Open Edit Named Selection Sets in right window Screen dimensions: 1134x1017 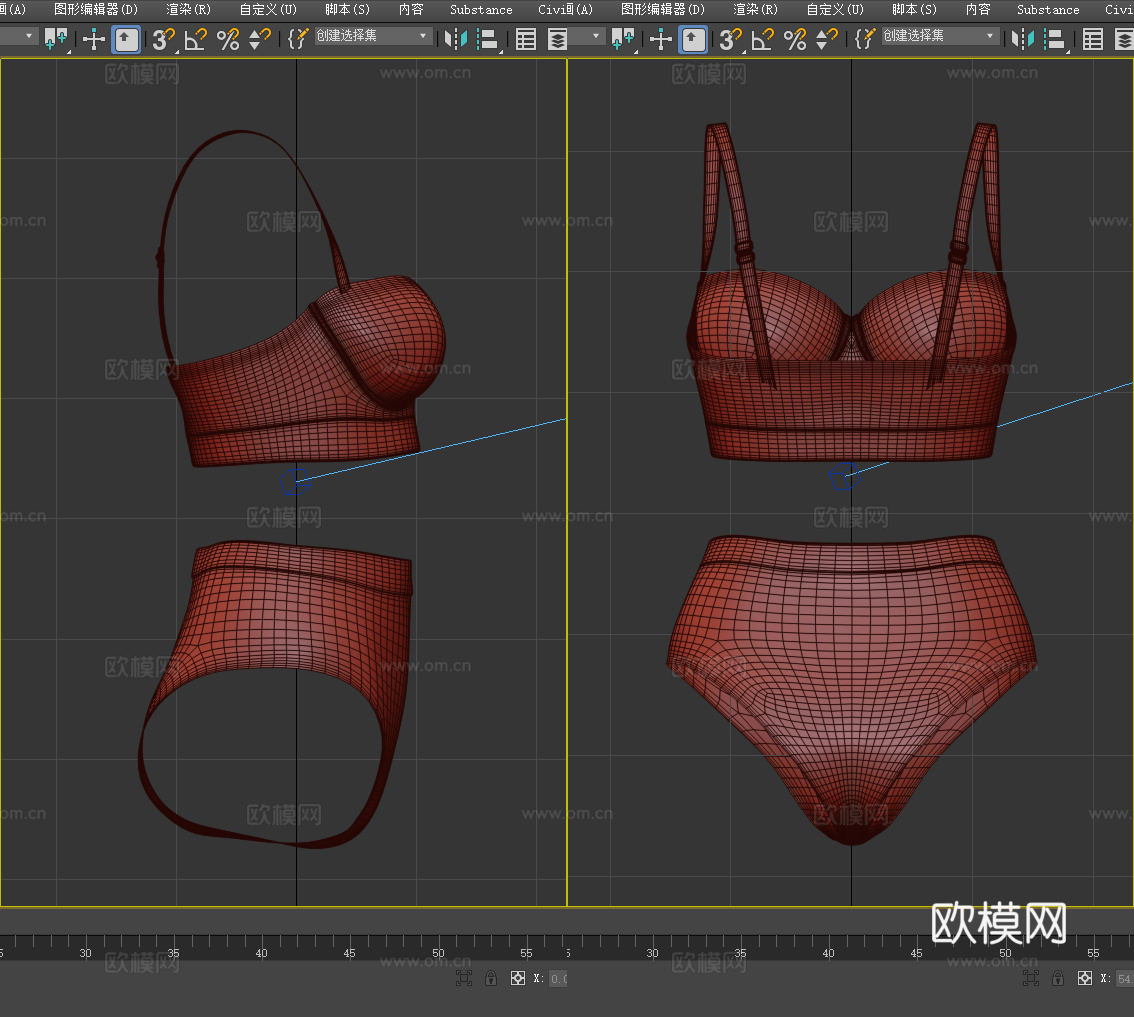pyautogui.click(x=865, y=39)
